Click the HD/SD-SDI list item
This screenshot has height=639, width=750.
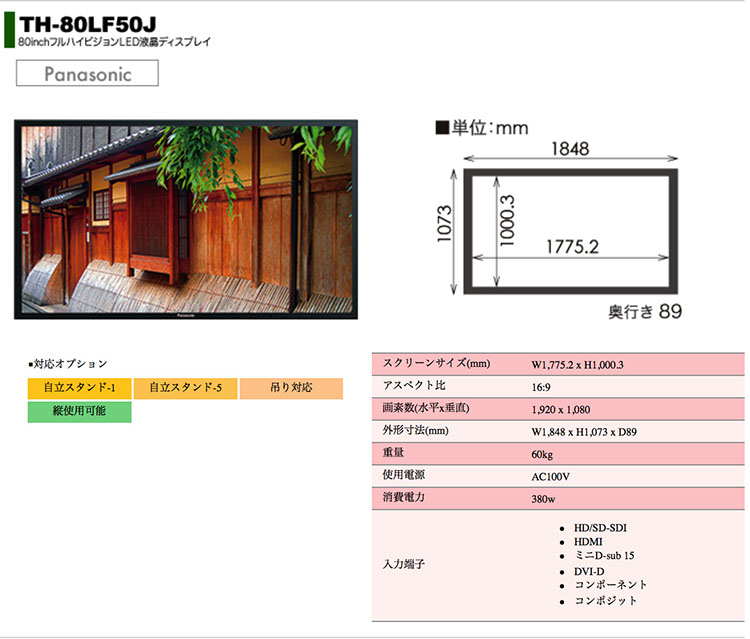600,528
